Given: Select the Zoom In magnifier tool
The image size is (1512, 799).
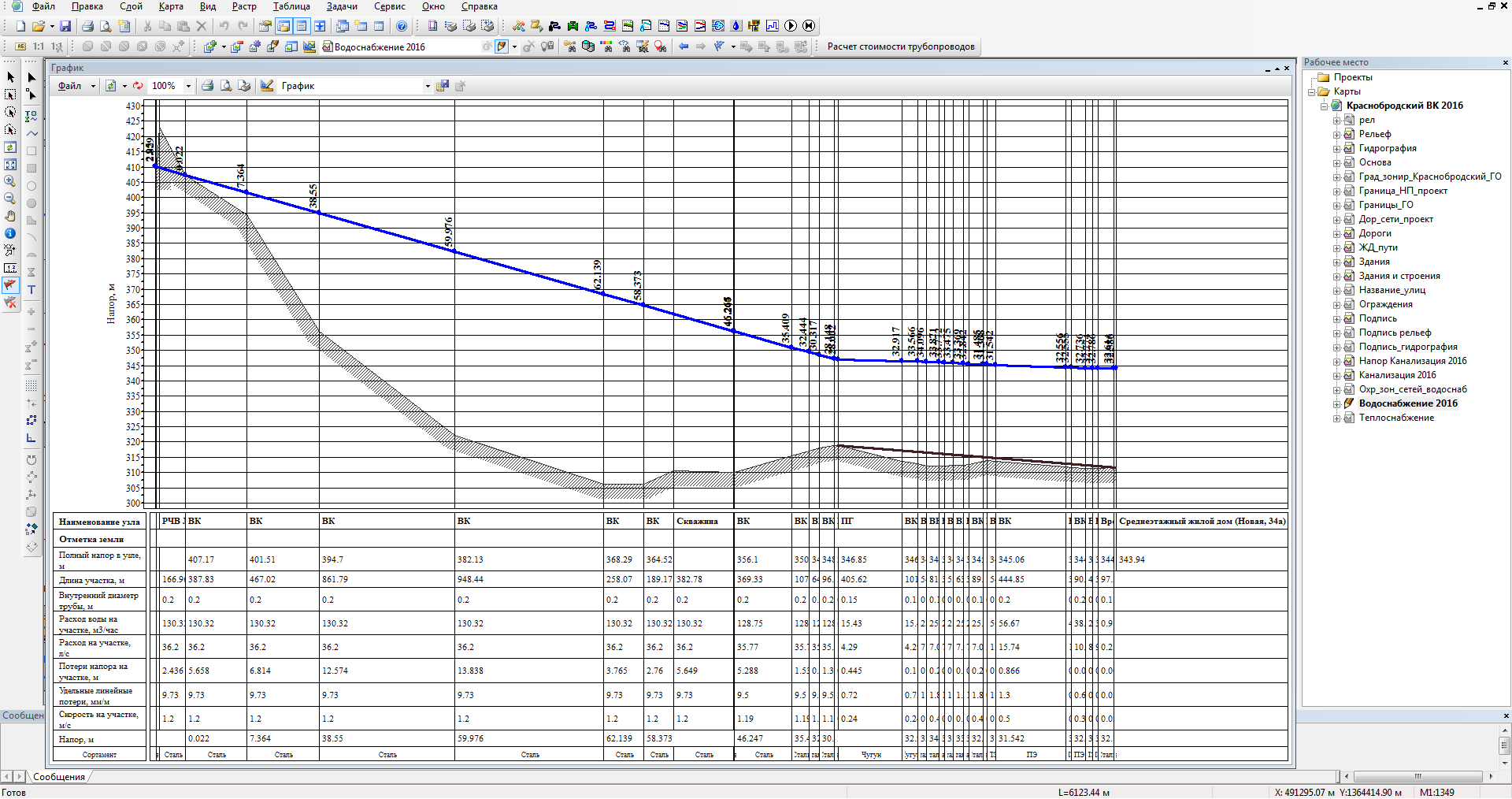Looking at the screenshot, I should click(10, 181).
